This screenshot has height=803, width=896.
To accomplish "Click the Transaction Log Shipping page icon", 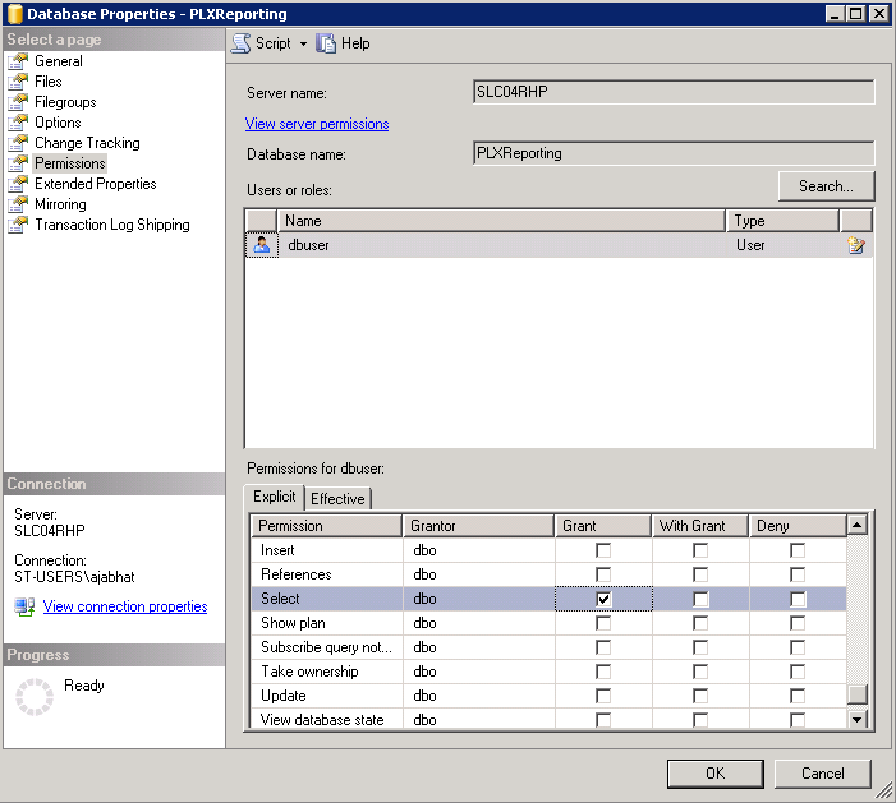I will pos(18,225).
